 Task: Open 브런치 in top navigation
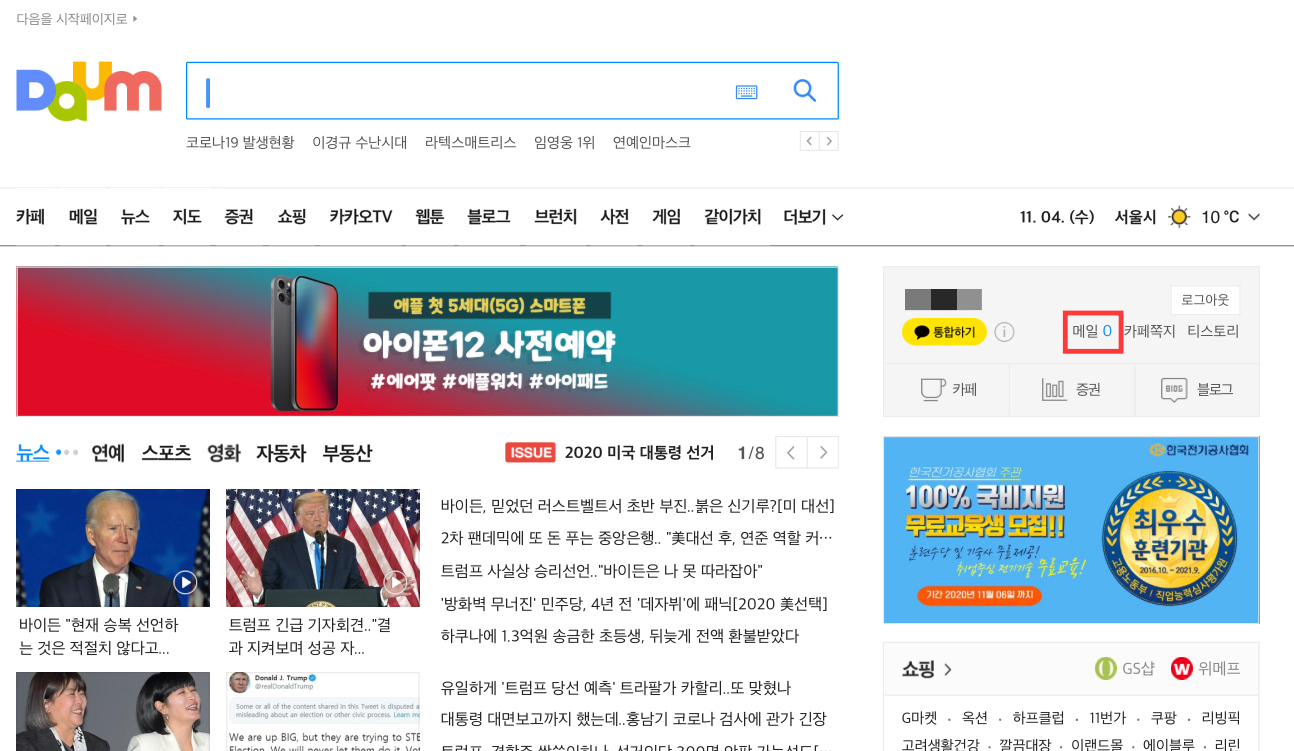(556, 217)
